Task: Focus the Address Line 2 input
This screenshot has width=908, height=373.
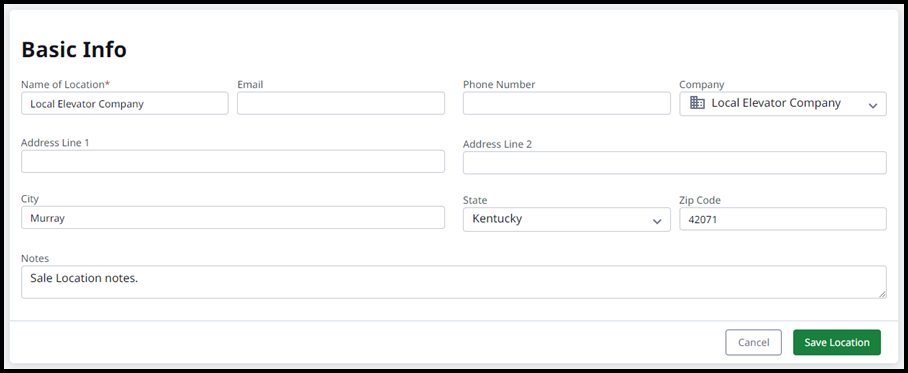Action: (675, 163)
